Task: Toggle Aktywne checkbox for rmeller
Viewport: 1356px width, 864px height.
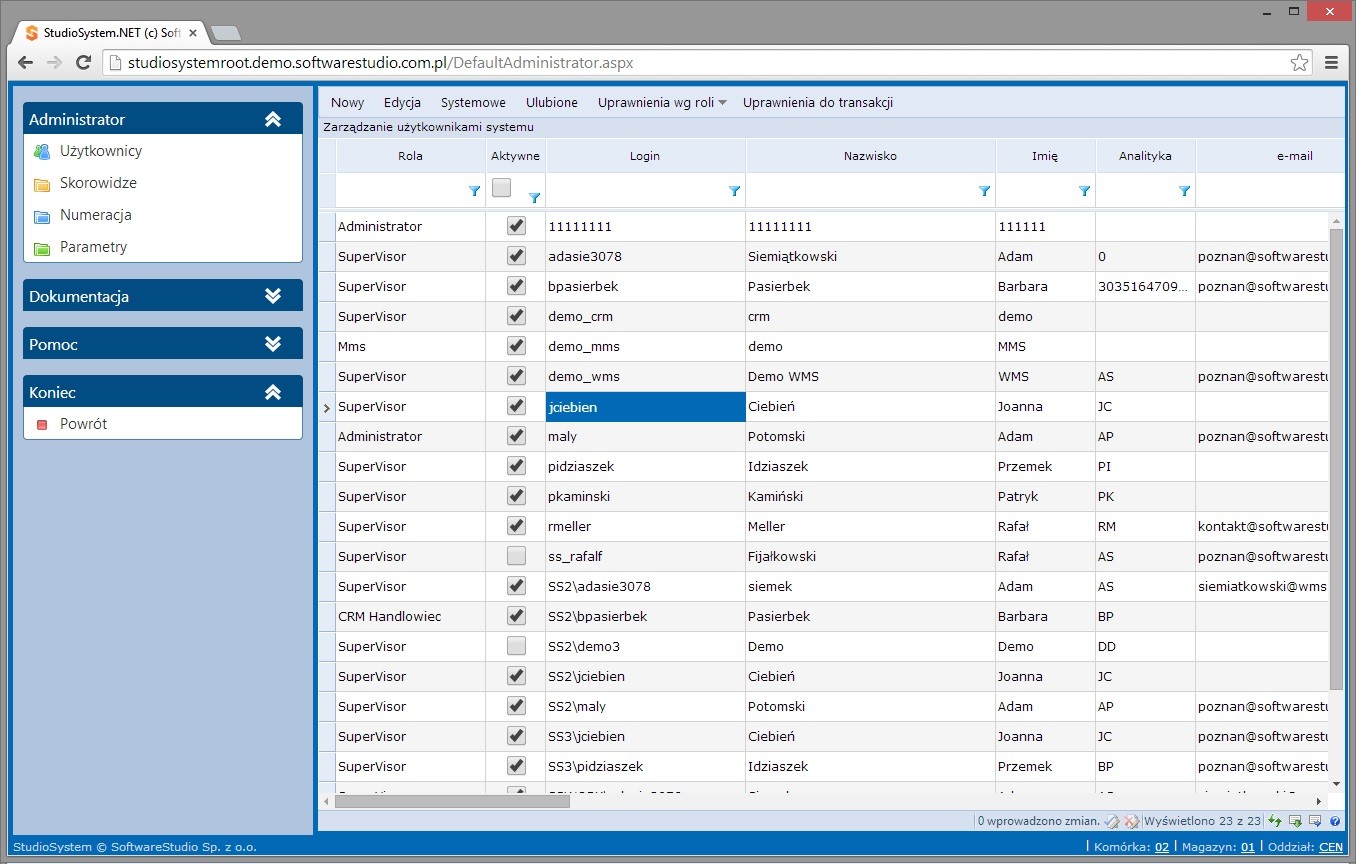Action: (516, 526)
